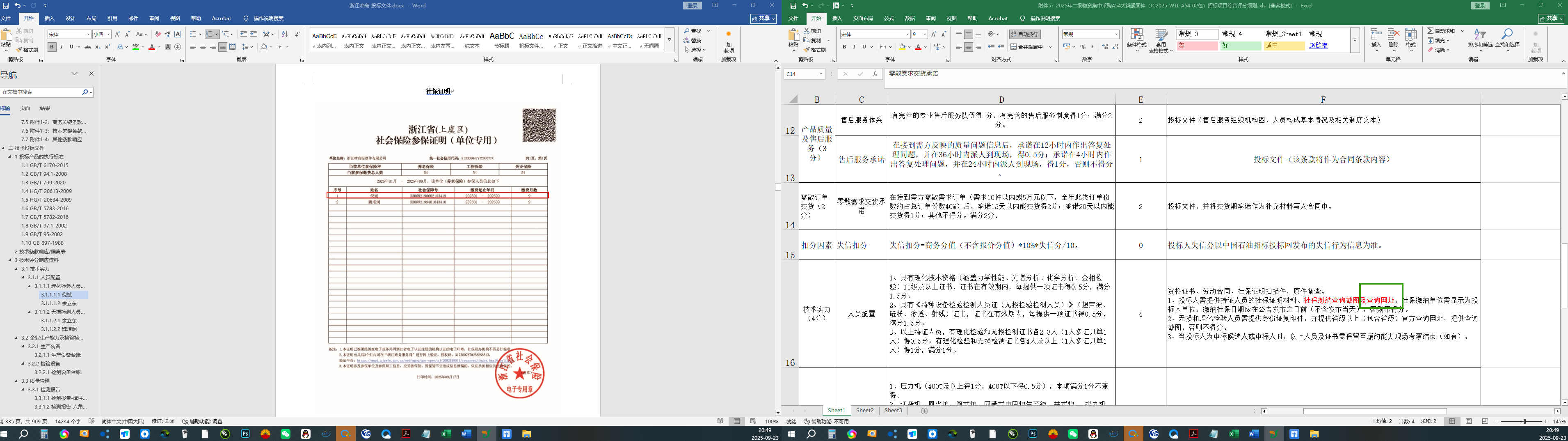Image resolution: width=1568 pixels, height=441 pixels.
Task: Click the percent style icon in Excel
Action: tap(1082, 47)
